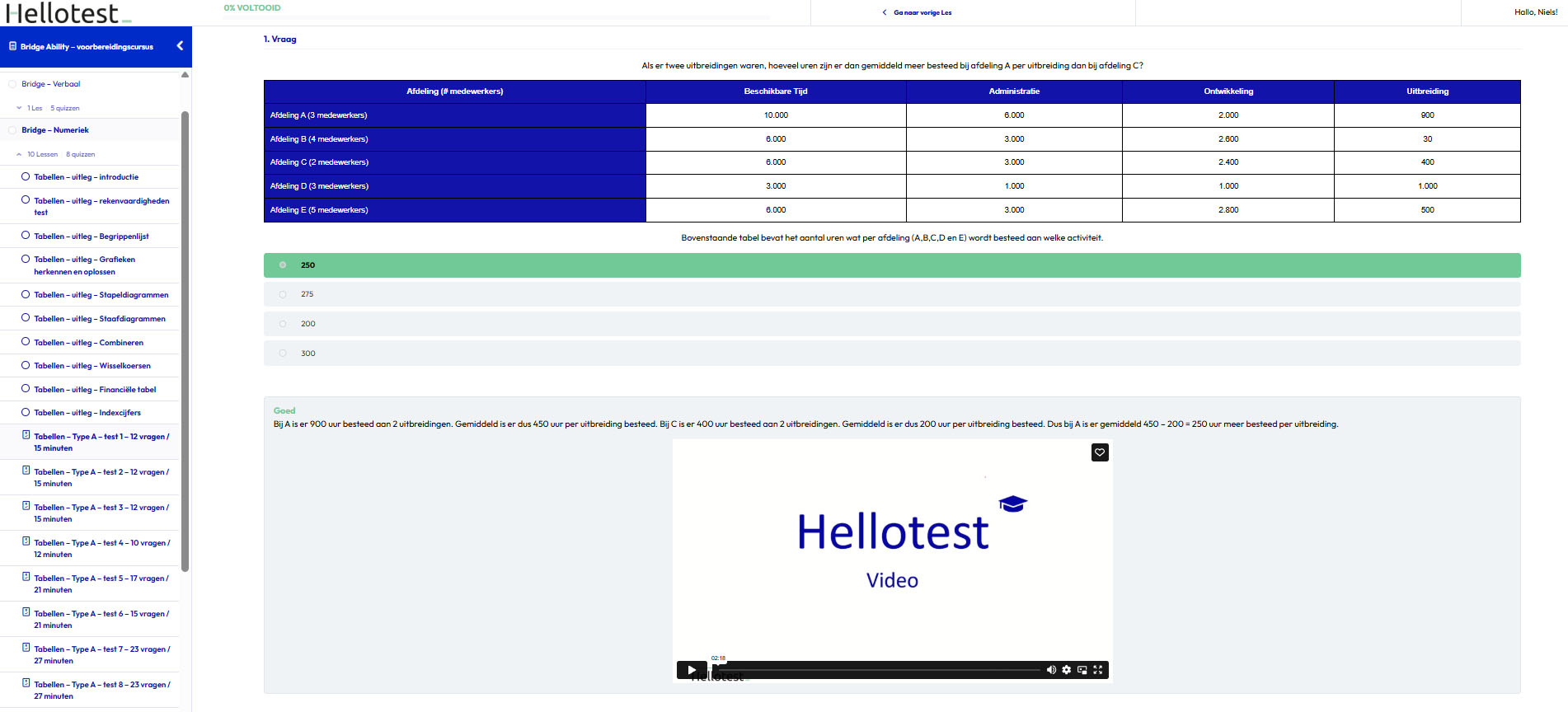The width and height of the screenshot is (1568, 712).
Task: Select answer option 200
Action: click(x=283, y=324)
